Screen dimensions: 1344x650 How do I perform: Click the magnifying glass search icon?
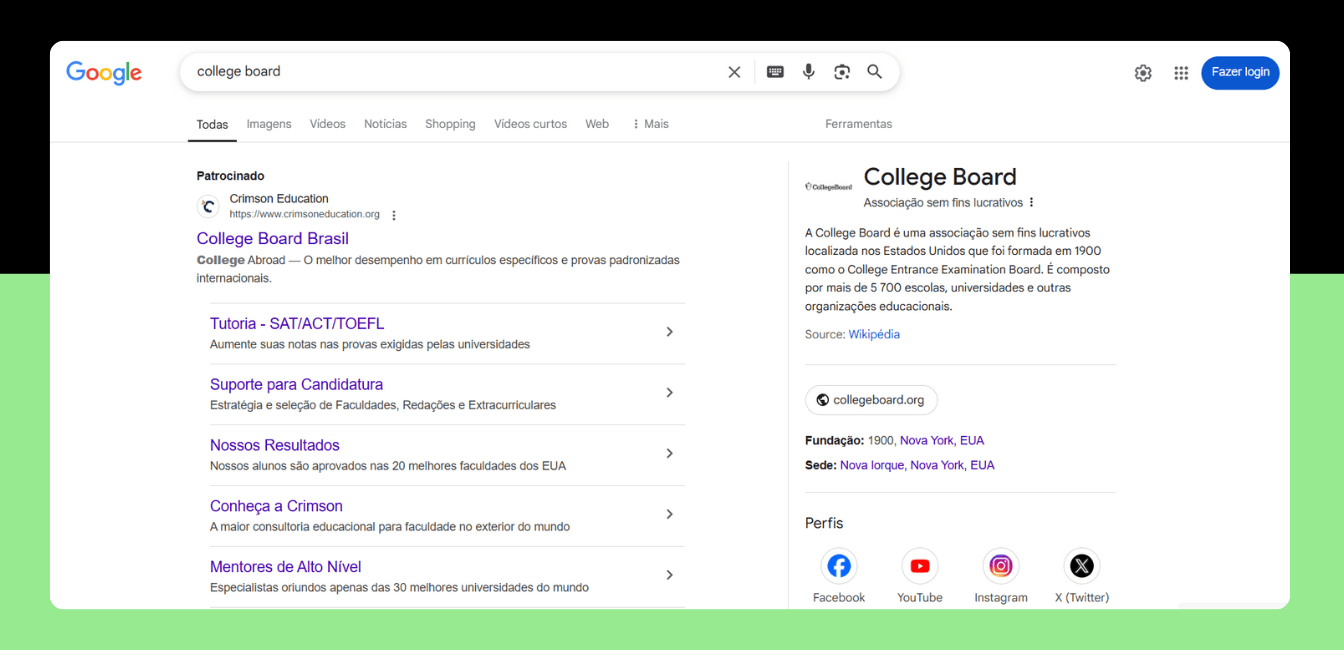pos(875,72)
